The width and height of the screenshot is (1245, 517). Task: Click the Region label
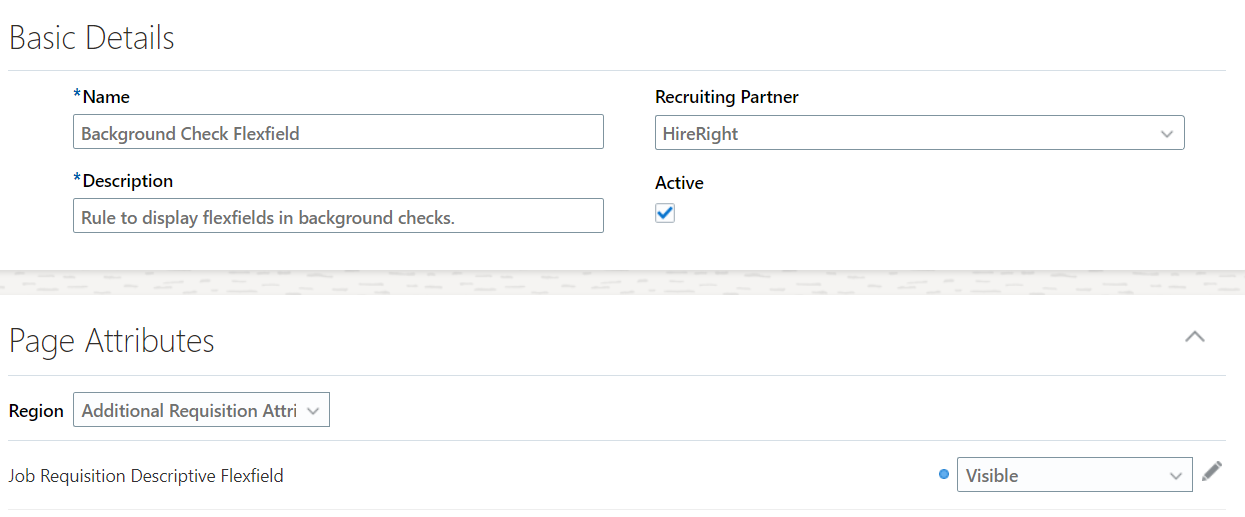point(36,411)
